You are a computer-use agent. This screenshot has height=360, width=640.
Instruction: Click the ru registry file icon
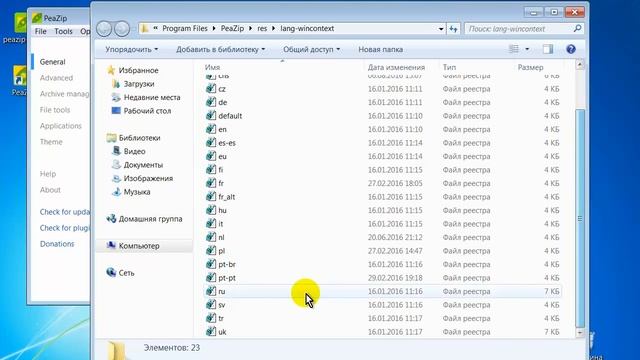(x=211, y=291)
